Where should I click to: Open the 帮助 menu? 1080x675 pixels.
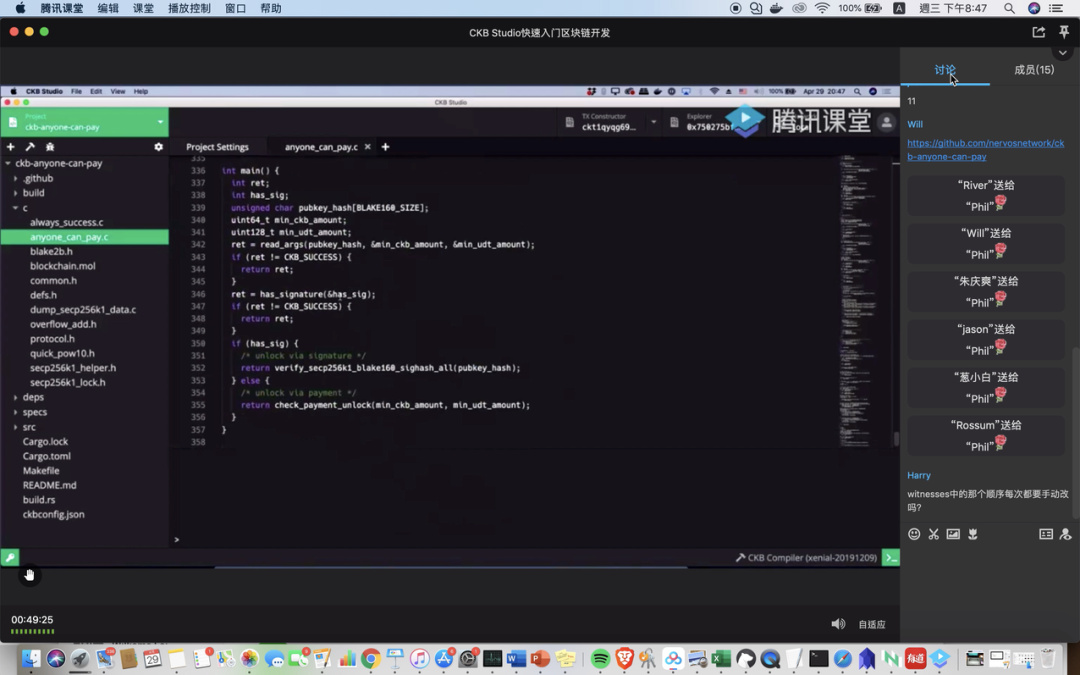point(271,8)
